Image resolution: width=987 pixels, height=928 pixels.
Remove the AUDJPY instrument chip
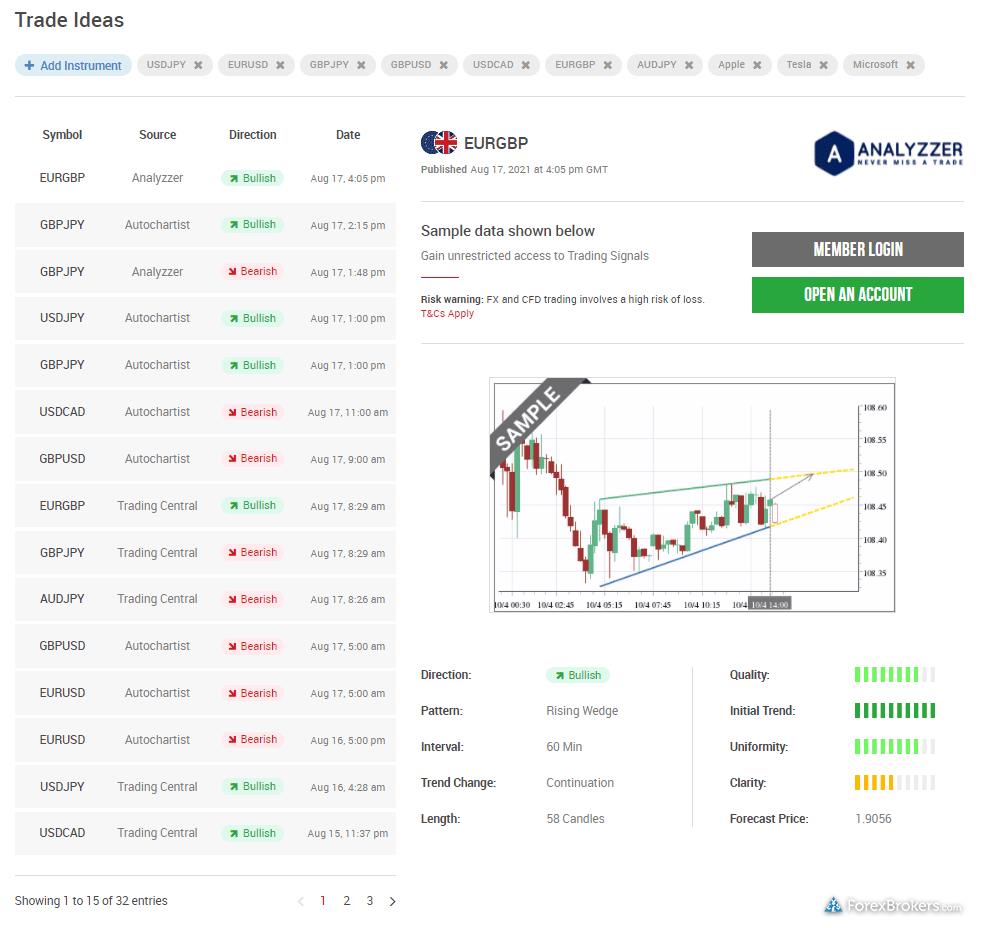click(689, 64)
